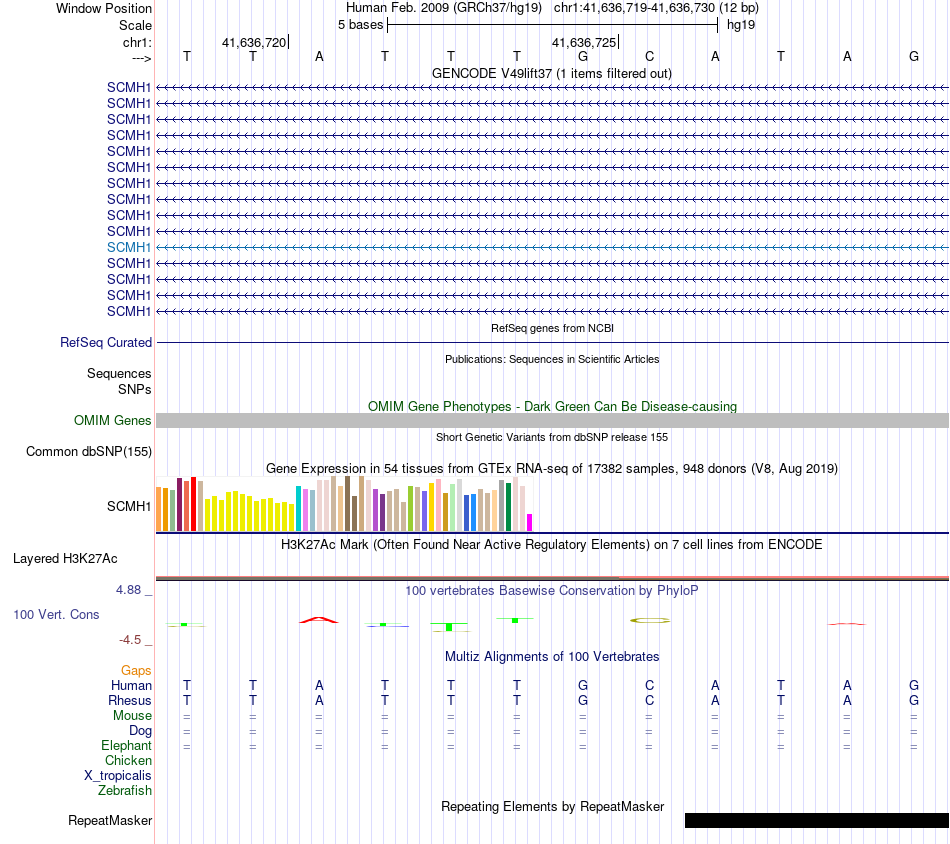Click the RefSeq Curated track label
The image size is (950, 844).
coord(105,342)
